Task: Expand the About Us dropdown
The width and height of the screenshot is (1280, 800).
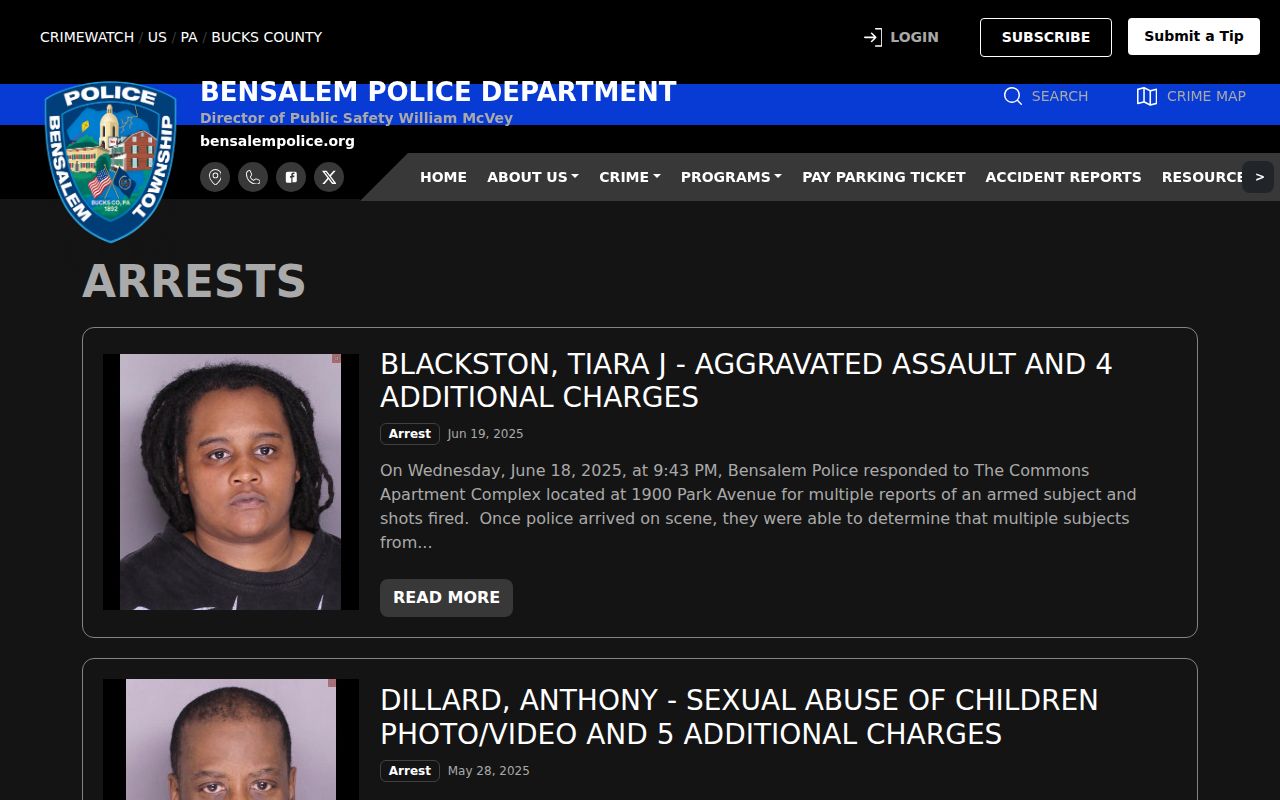Action: tap(533, 177)
